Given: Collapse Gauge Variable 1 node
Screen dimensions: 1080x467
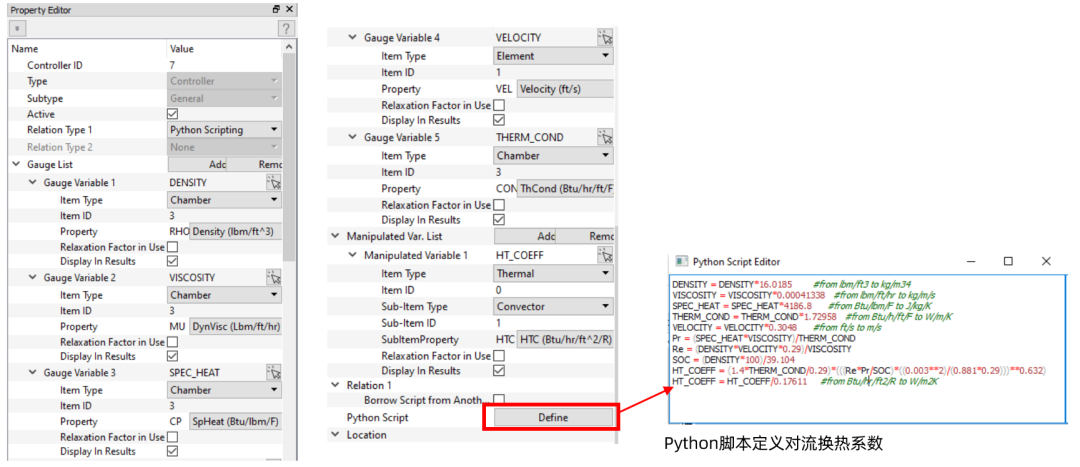Looking at the screenshot, I should tap(32, 183).
